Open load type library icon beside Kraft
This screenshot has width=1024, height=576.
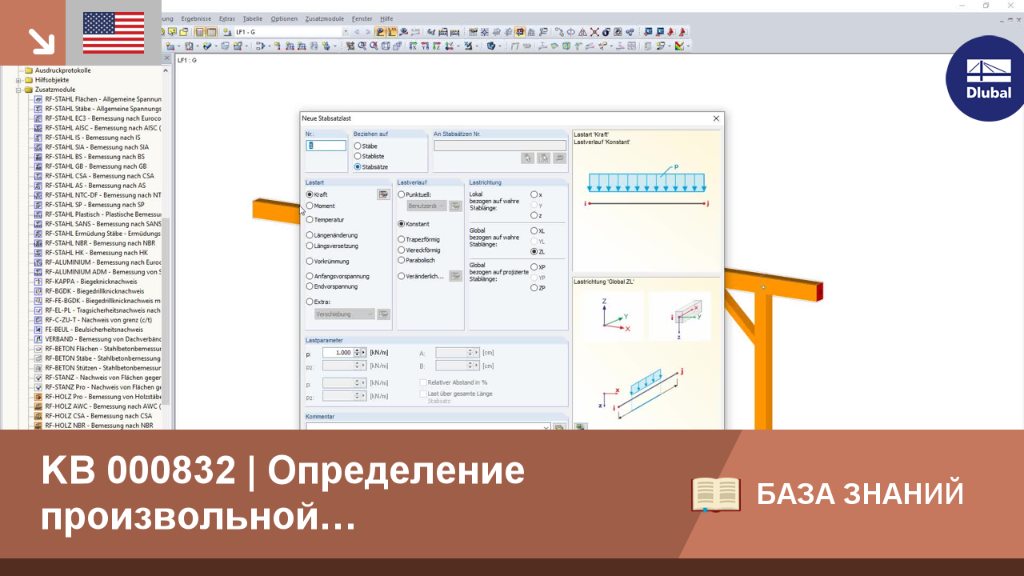(x=383, y=195)
